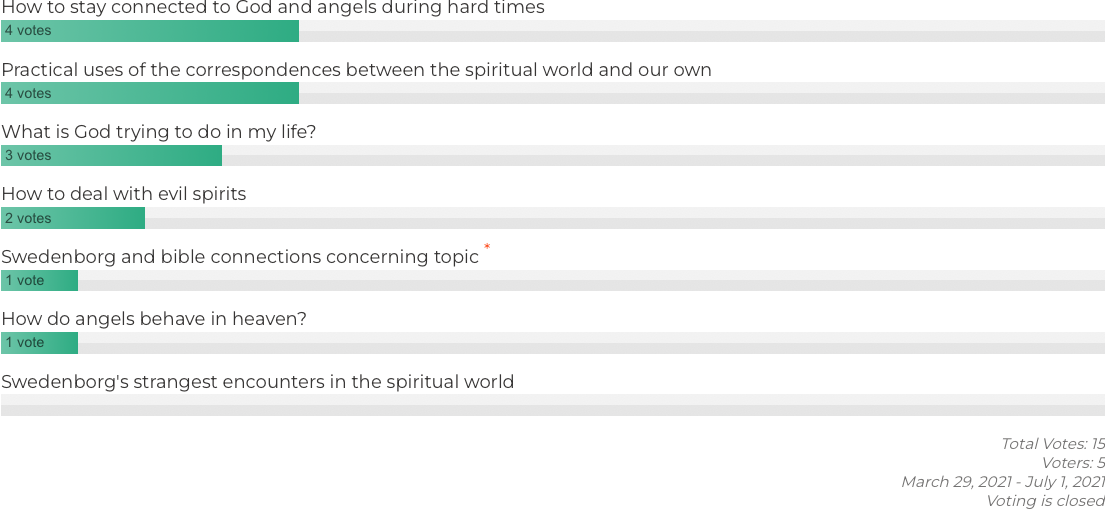Click the green '2 votes' result bar

(x=73, y=218)
